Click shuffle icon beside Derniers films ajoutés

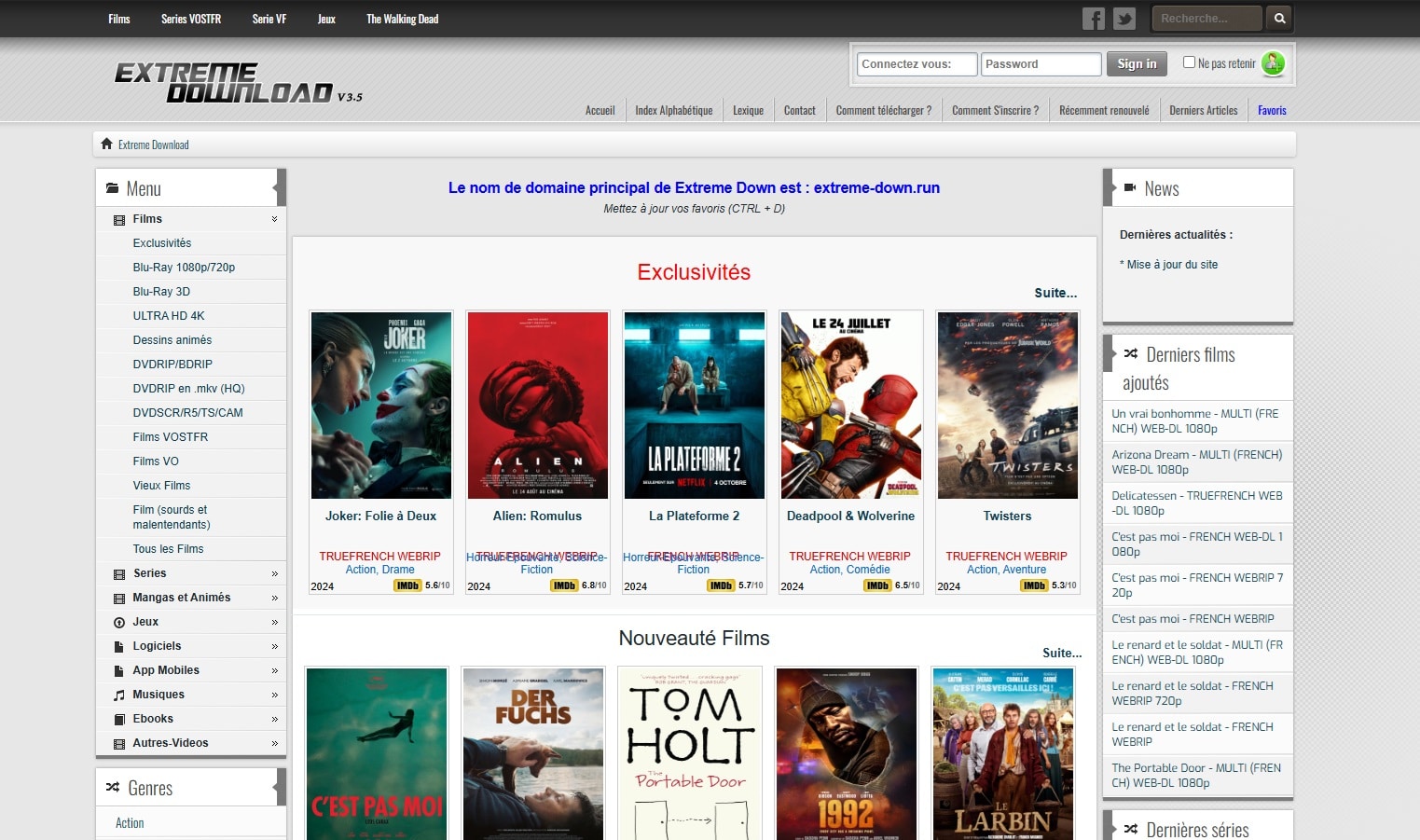[x=1131, y=353]
